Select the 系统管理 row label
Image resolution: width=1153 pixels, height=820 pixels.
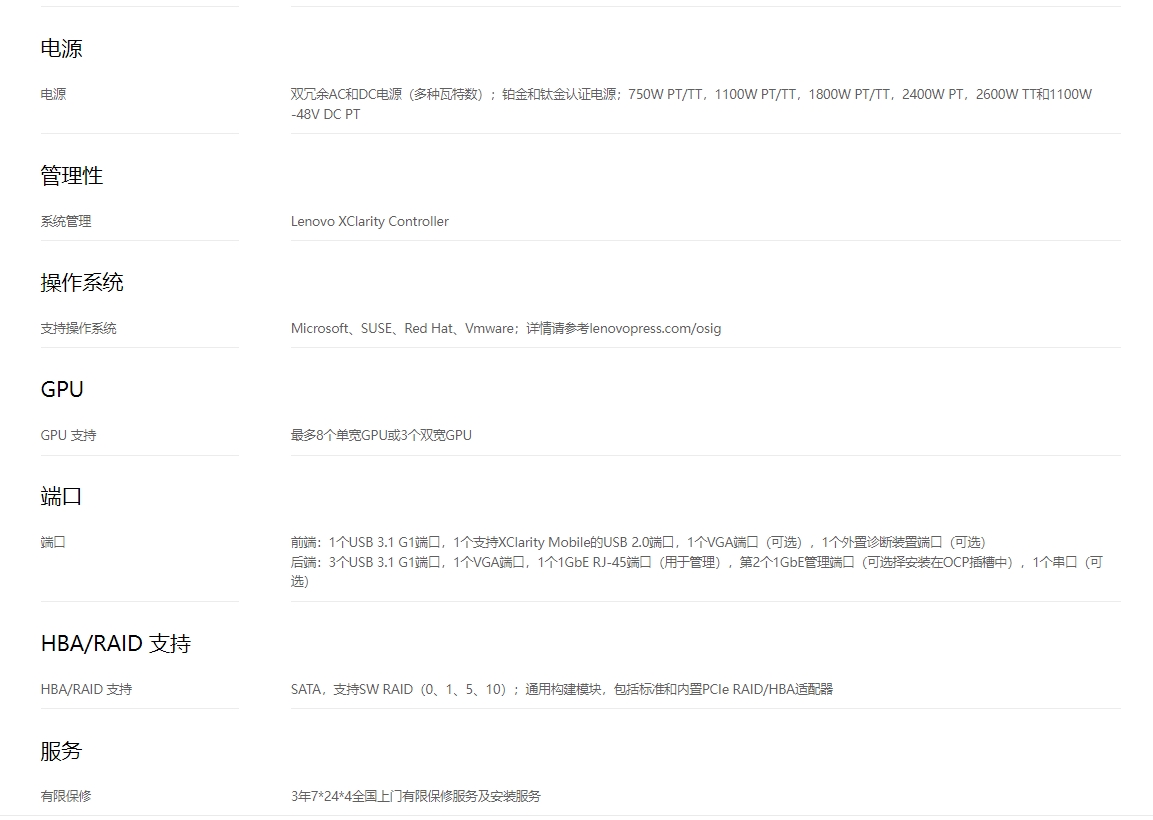65,221
